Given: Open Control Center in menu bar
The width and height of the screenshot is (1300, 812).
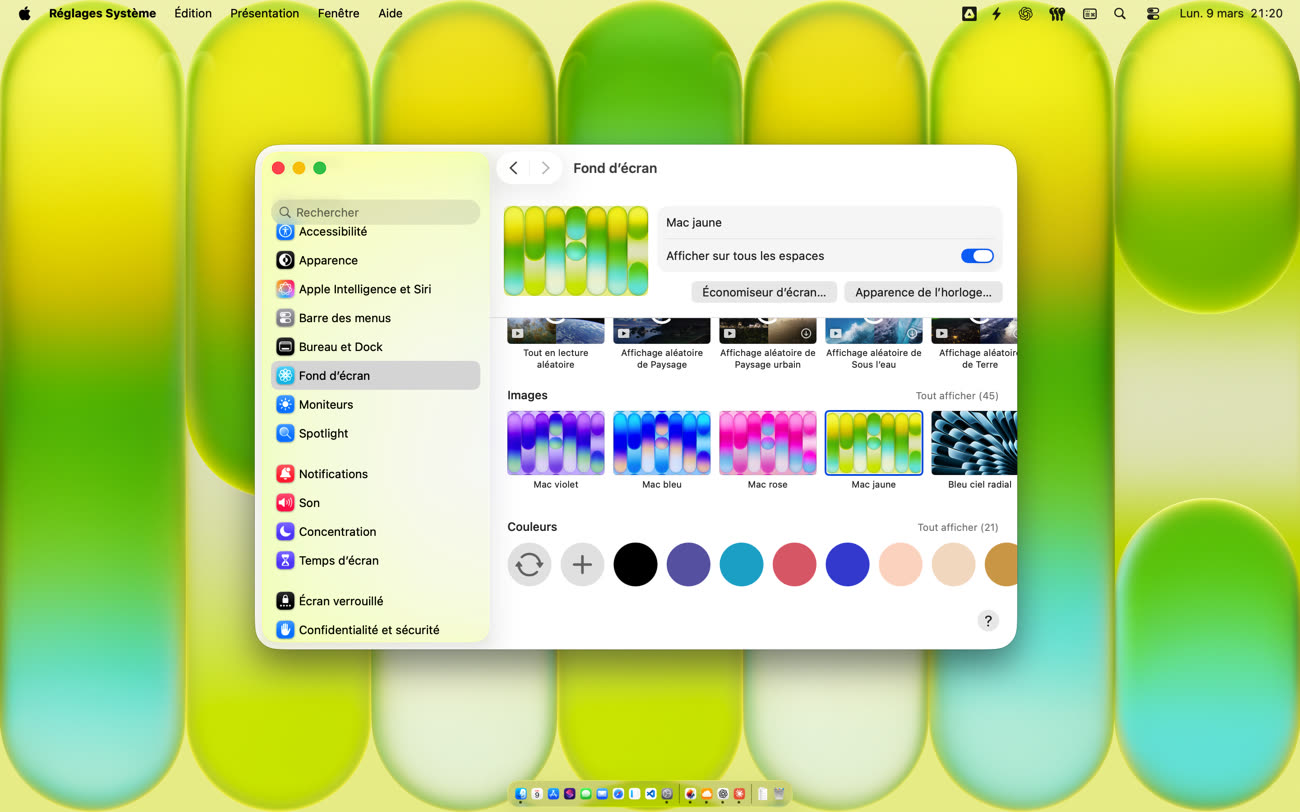Looking at the screenshot, I should click(x=1153, y=14).
